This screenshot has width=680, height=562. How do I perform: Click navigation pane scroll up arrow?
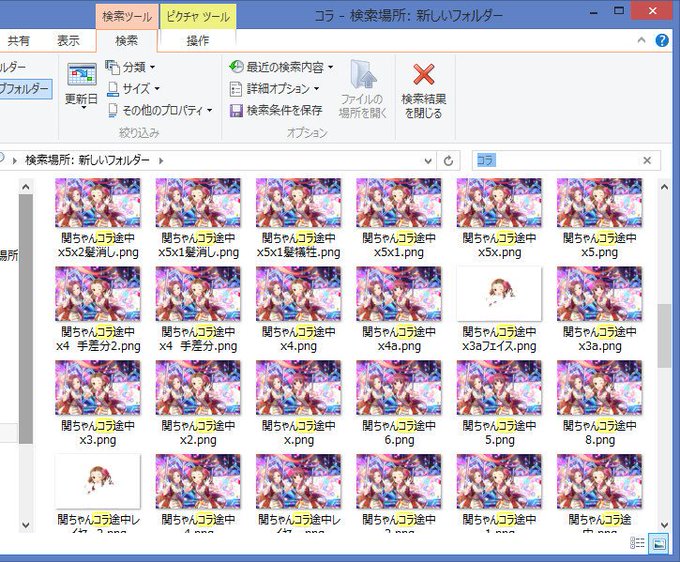tap(26, 187)
